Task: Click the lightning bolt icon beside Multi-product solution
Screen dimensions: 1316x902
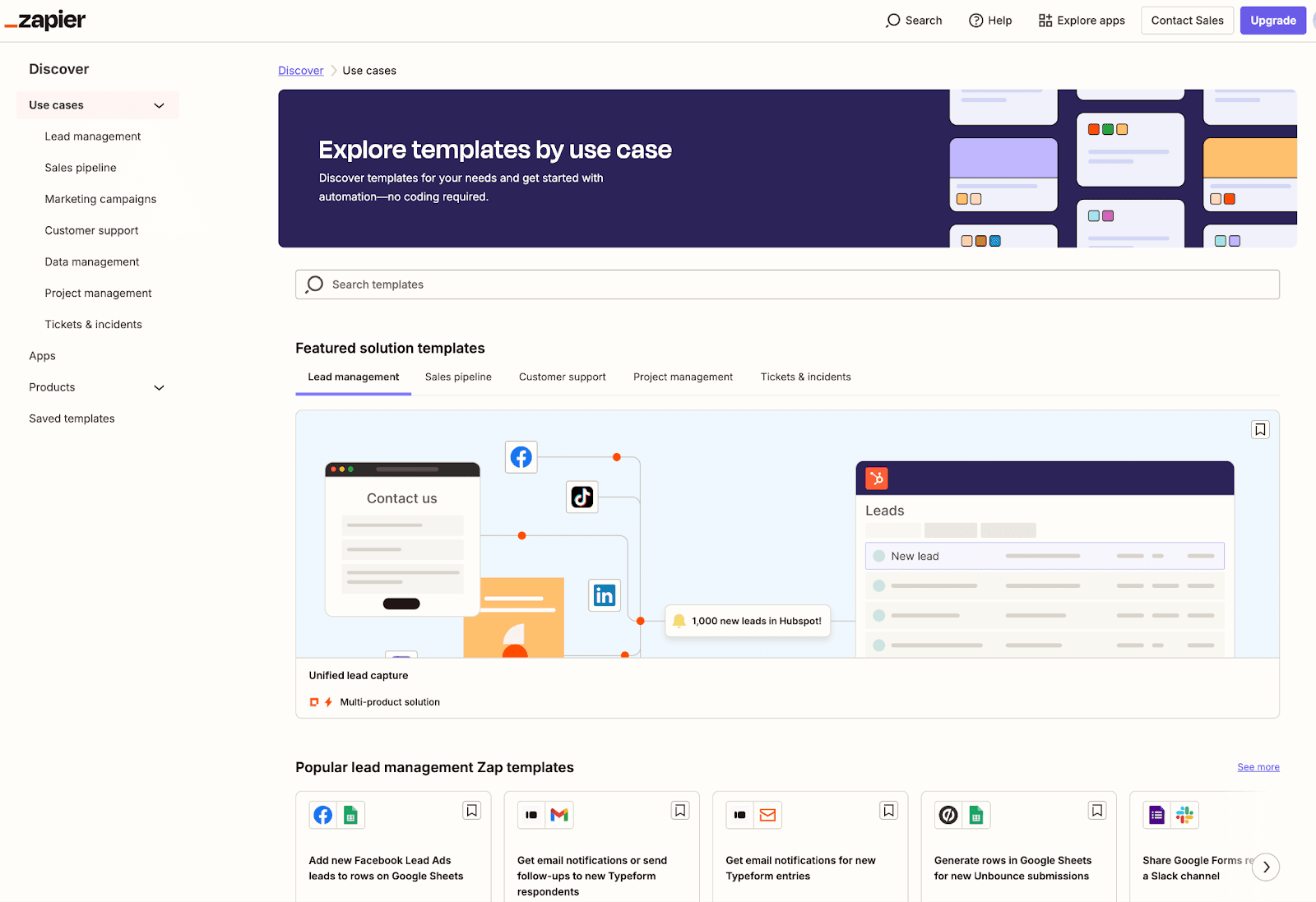Action: 328,702
